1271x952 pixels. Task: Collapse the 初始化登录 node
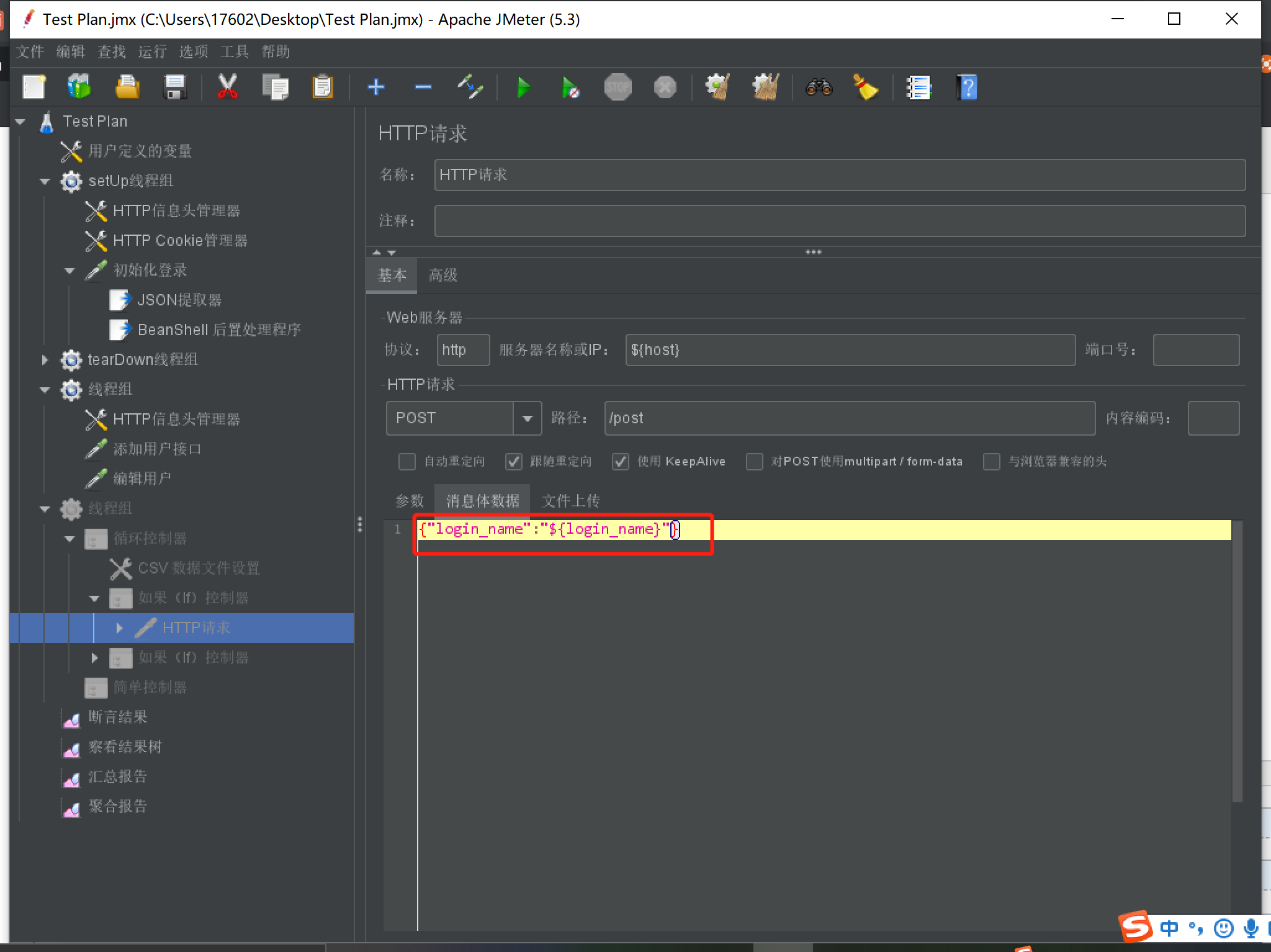point(70,271)
